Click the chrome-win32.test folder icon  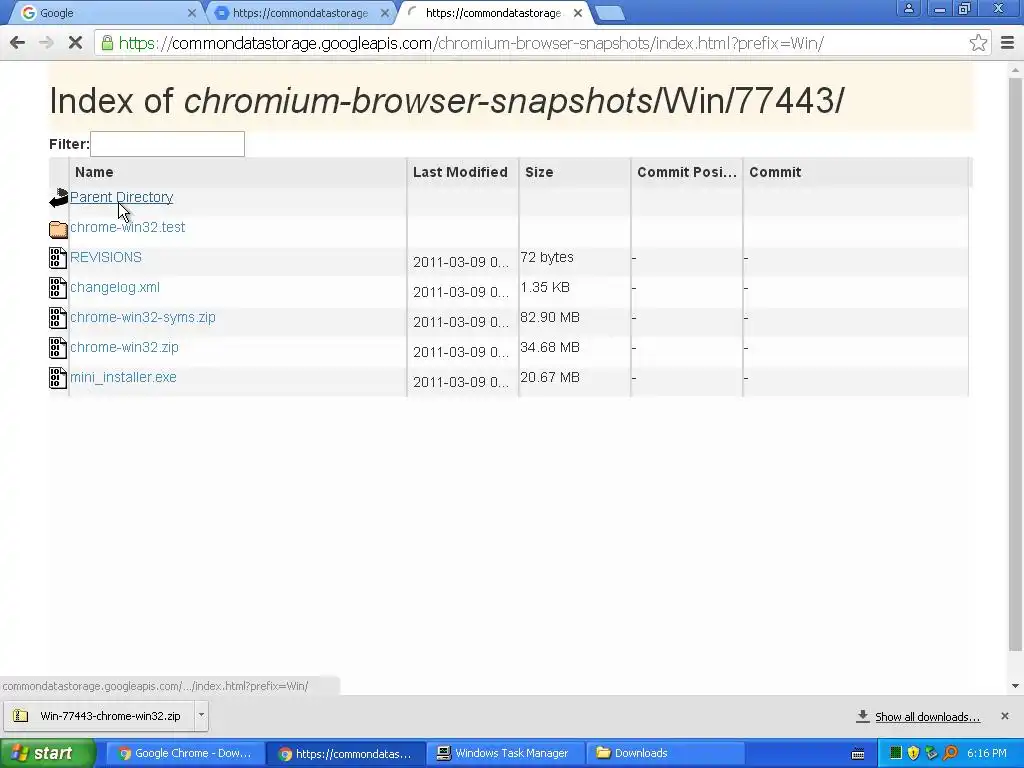click(x=58, y=229)
